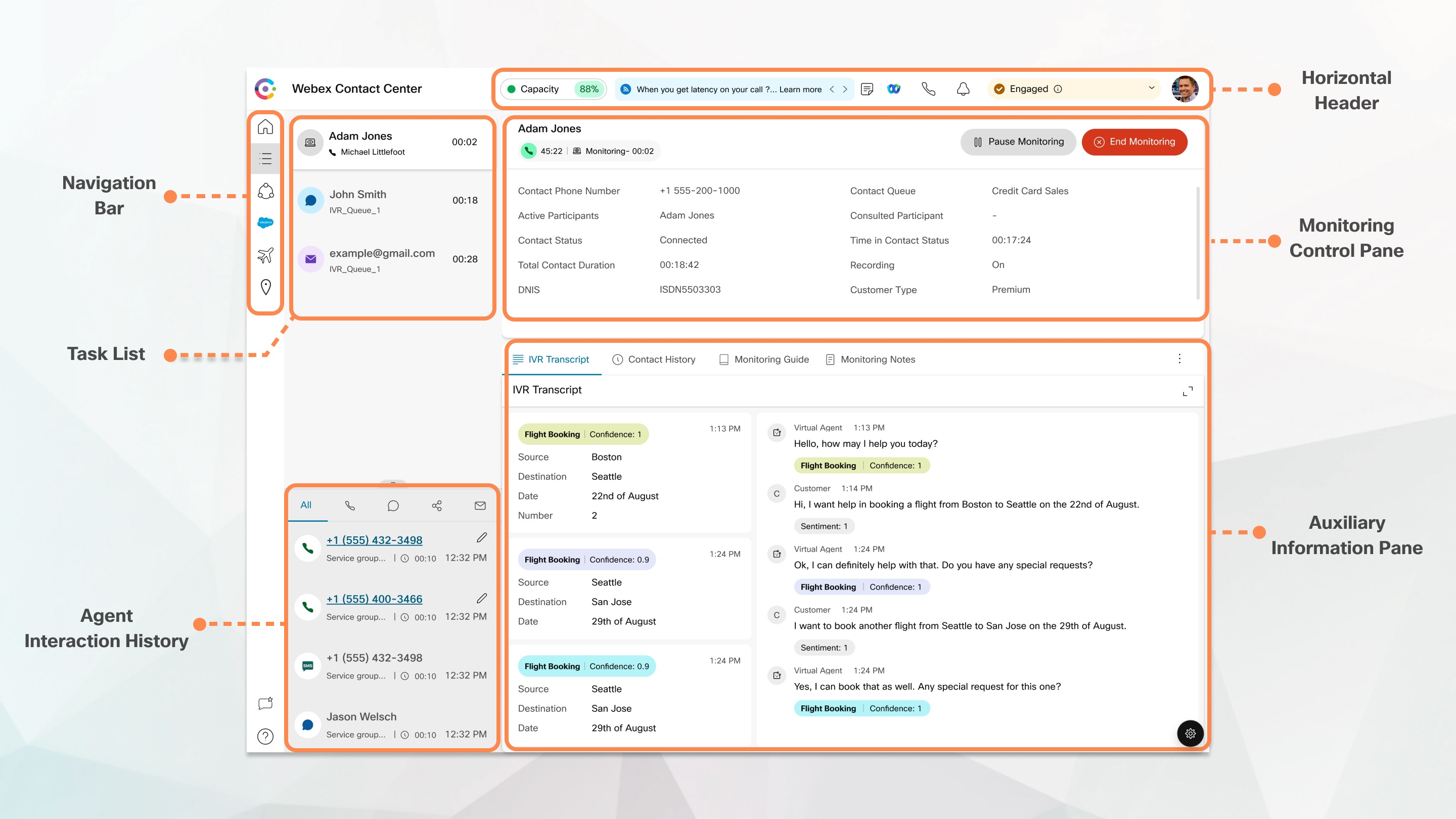
Task: Open the task list navigation icon
Action: pyautogui.click(x=265, y=159)
